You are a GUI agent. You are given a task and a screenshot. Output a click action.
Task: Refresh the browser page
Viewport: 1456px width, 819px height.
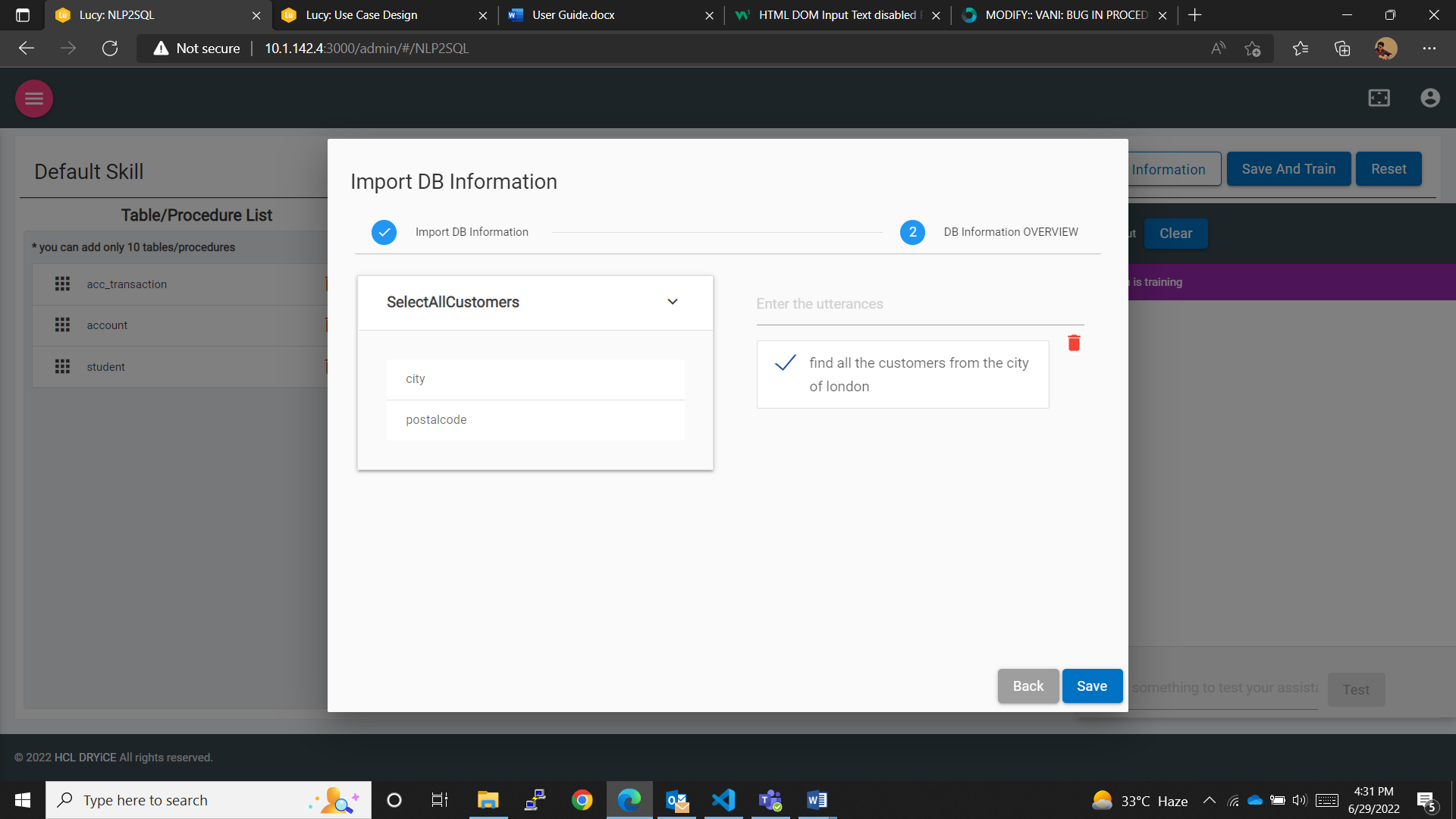click(x=110, y=49)
